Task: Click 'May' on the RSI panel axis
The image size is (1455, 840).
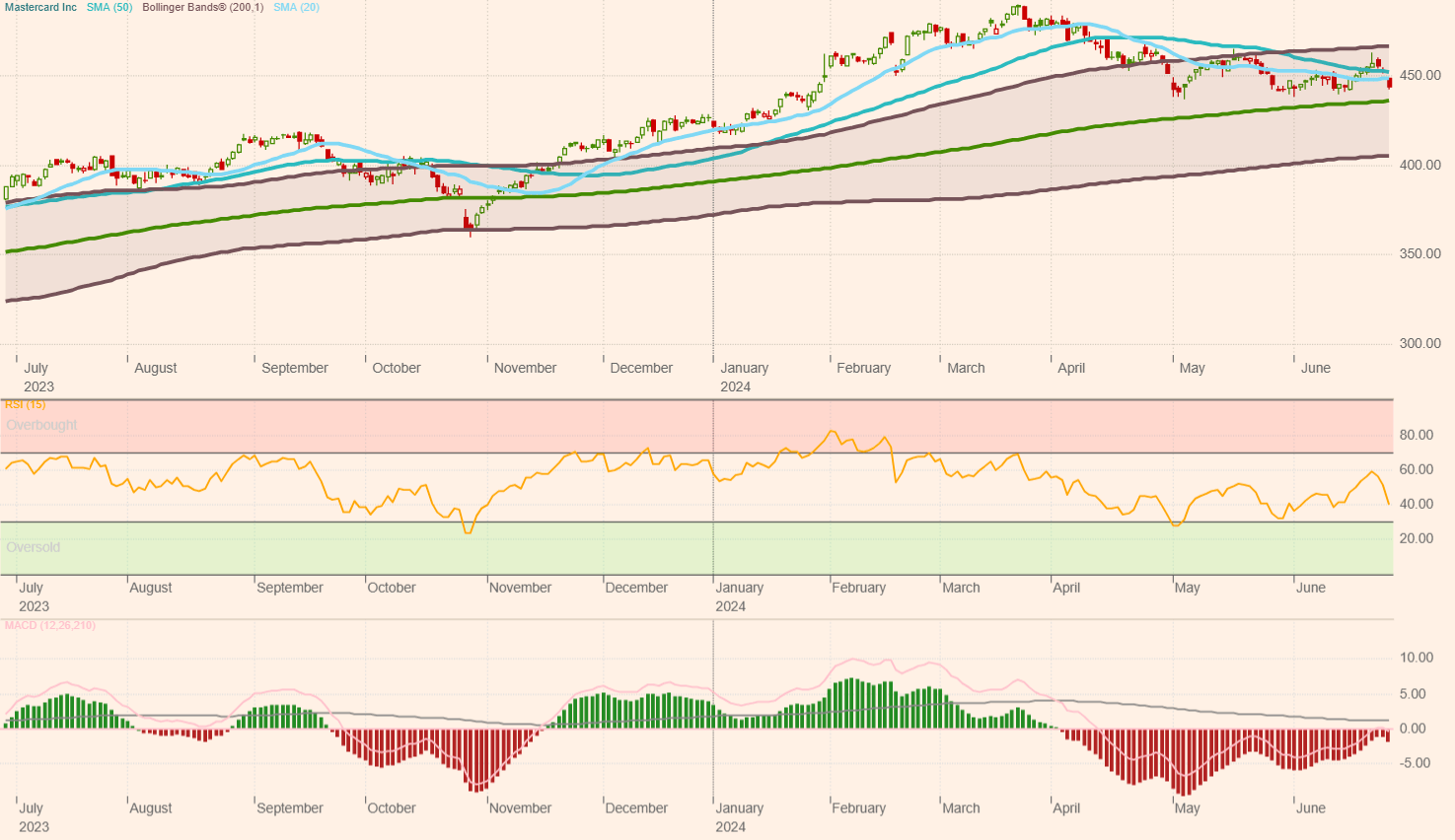Action: (x=1188, y=588)
